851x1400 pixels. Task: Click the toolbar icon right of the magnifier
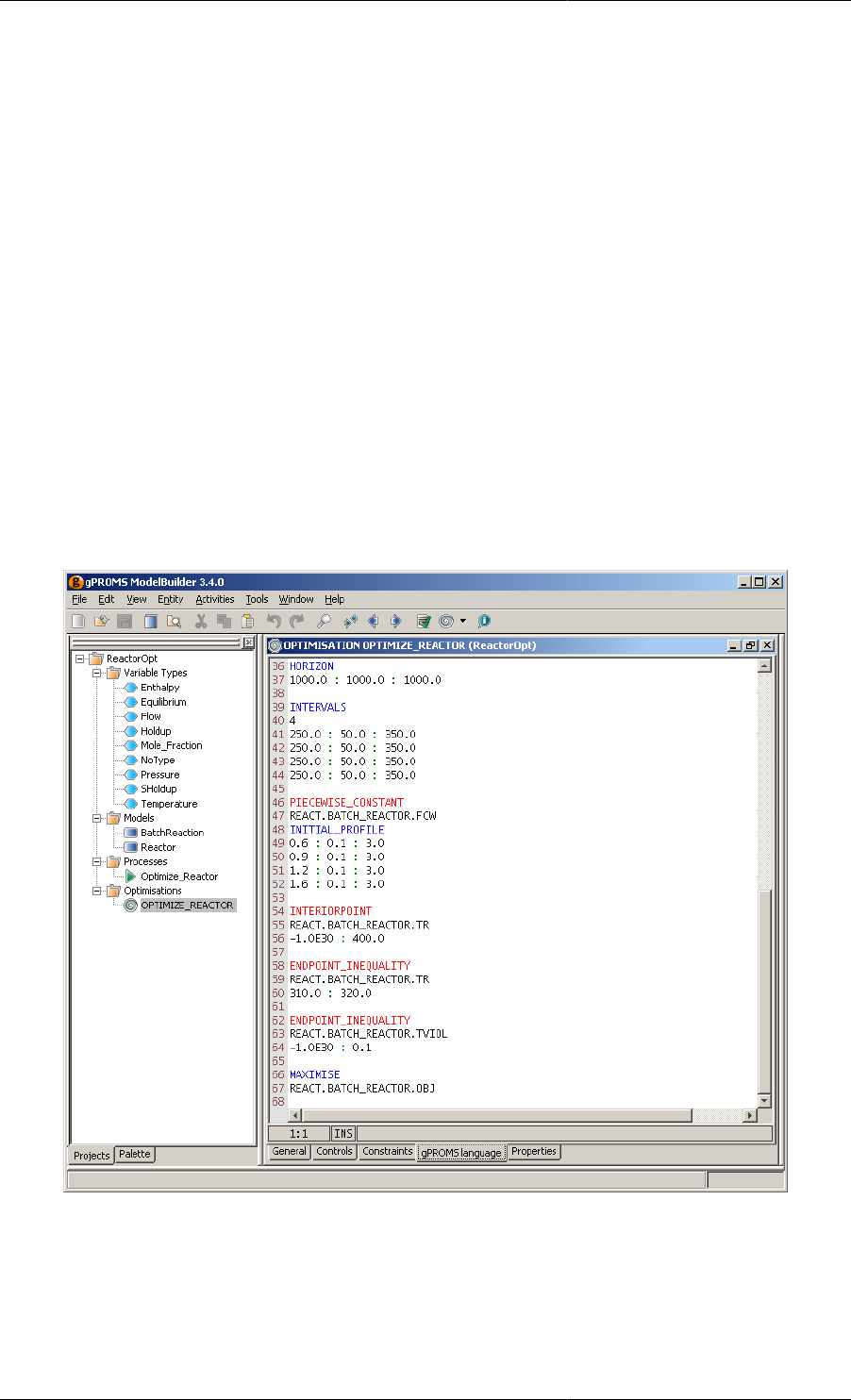point(351,621)
